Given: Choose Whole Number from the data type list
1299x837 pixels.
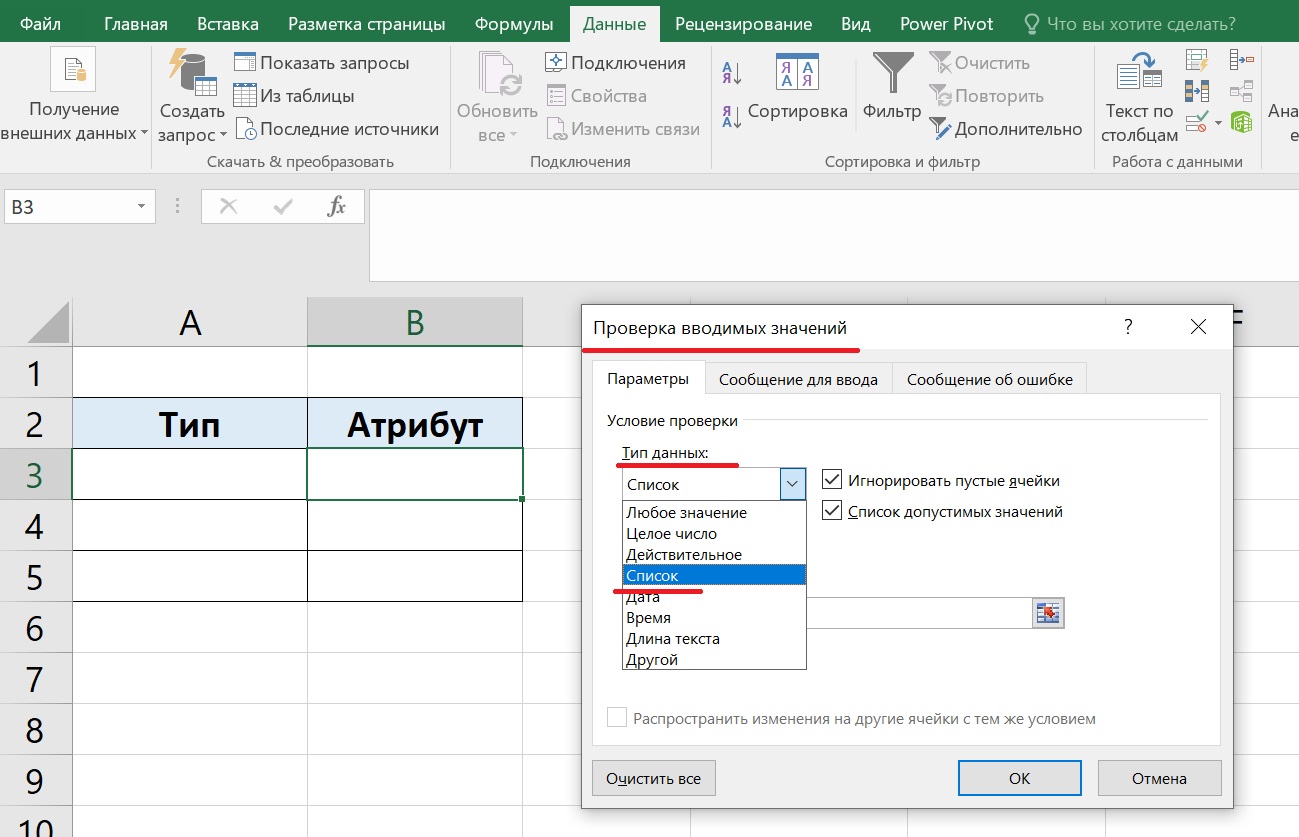Looking at the screenshot, I should (671, 534).
